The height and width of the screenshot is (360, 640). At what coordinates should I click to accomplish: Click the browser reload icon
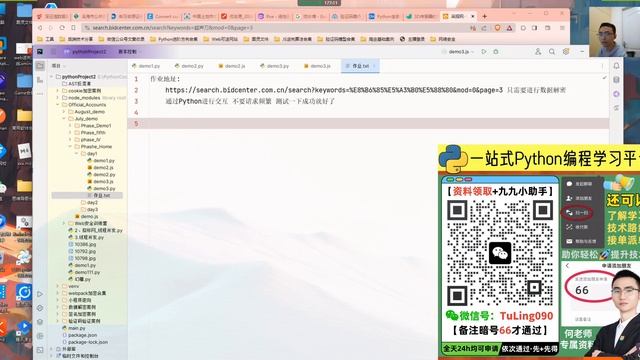point(62,28)
